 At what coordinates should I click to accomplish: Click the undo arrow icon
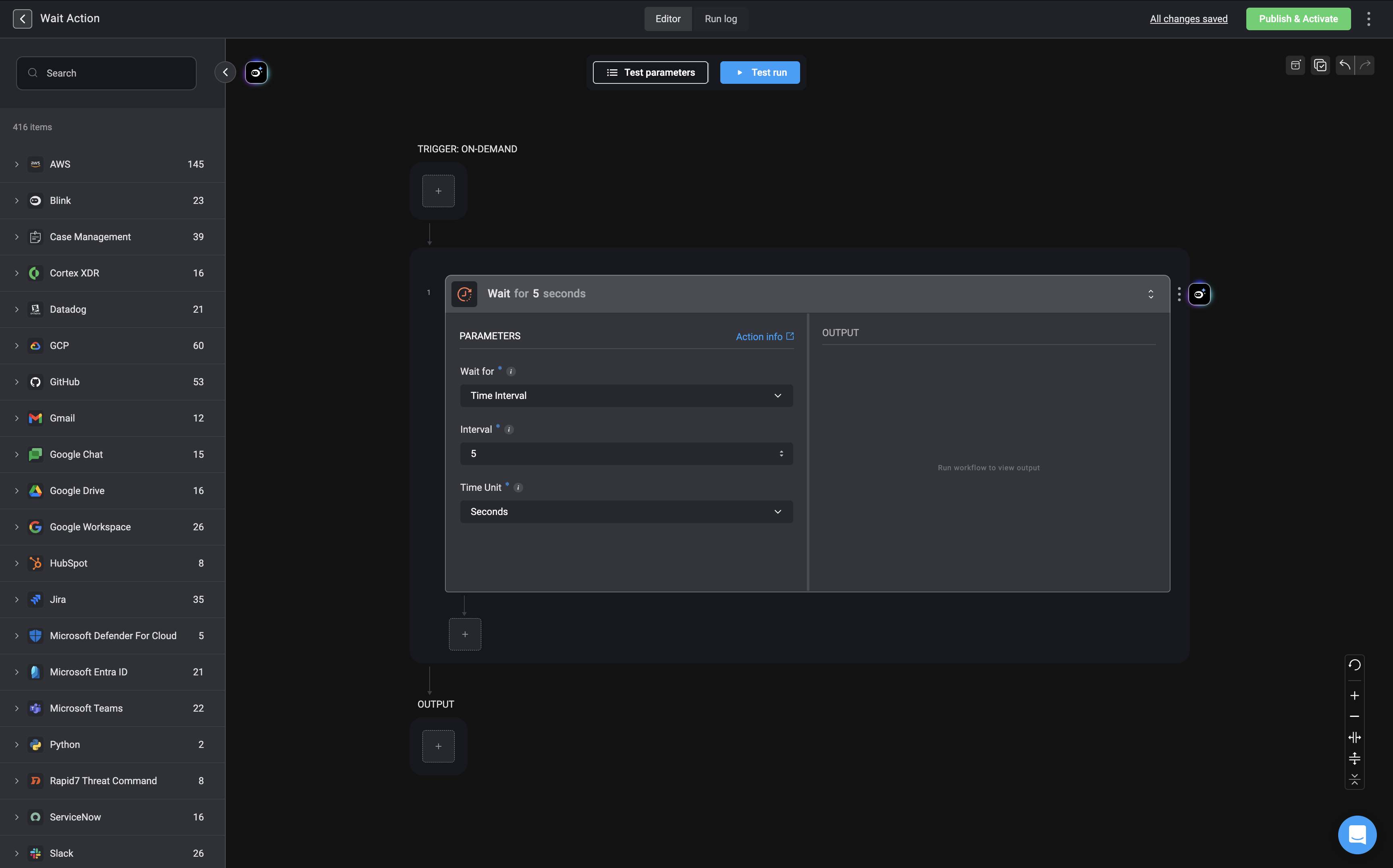1345,65
